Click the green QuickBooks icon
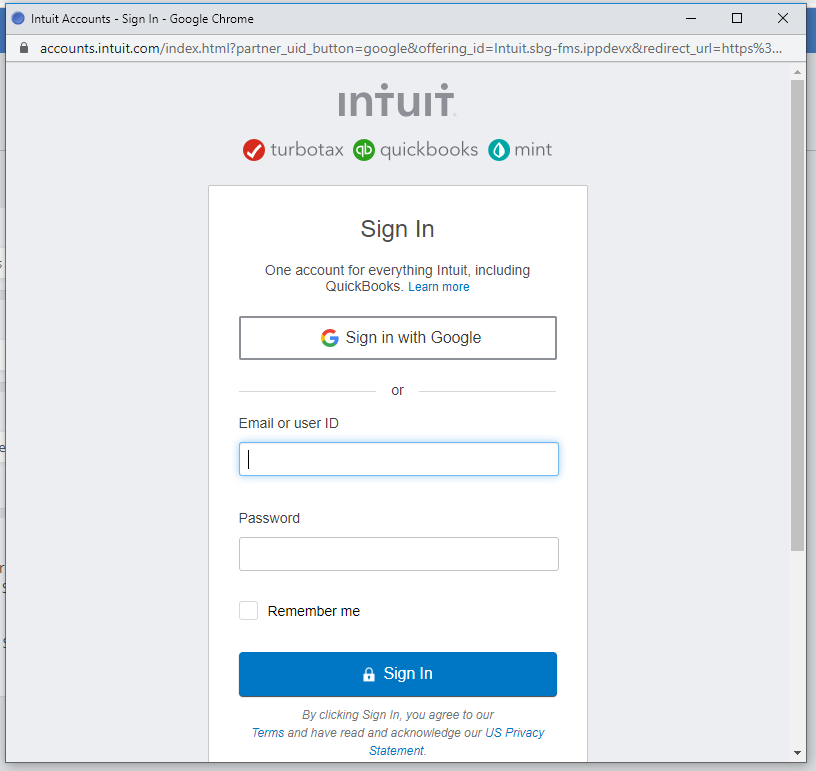 click(x=364, y=150)
